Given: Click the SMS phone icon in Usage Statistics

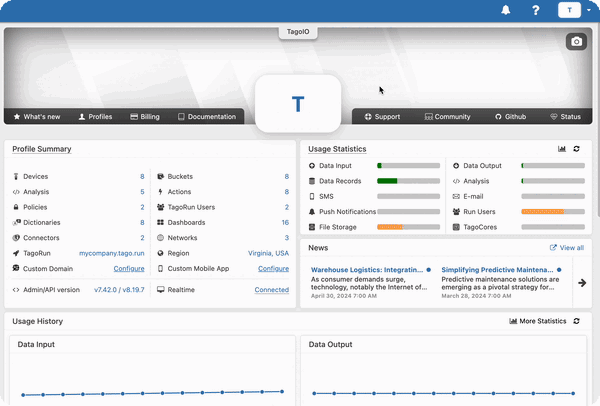Looking at the screenshot, I should click(312, 196).
